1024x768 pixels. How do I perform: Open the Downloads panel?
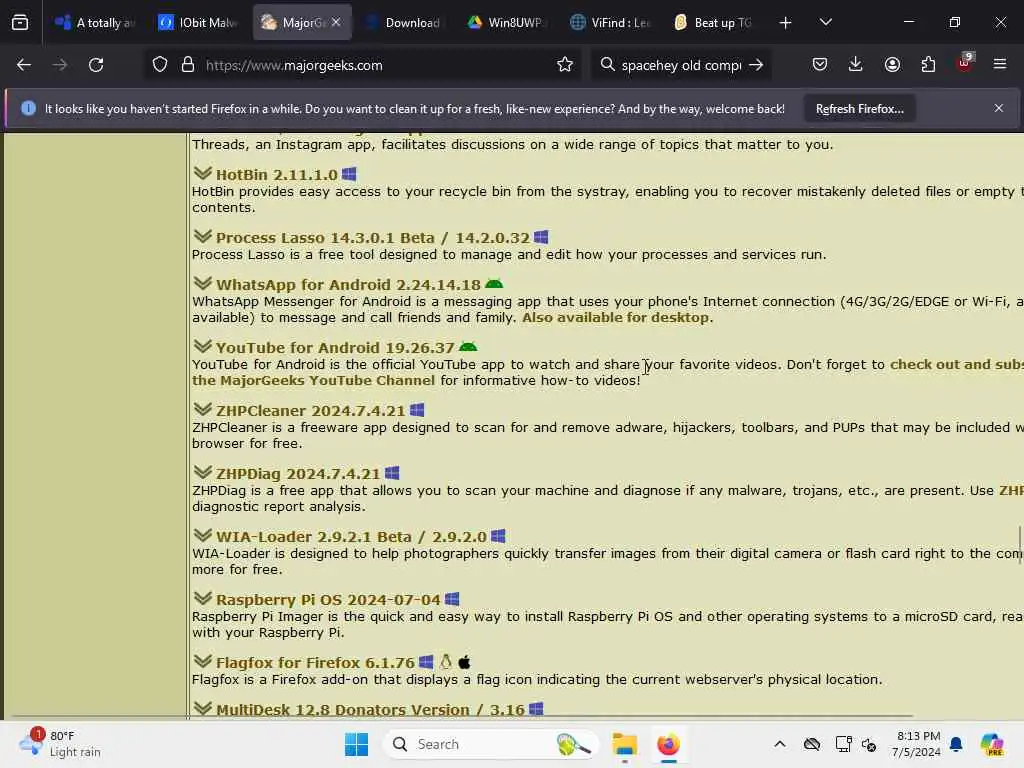point(856,65)
